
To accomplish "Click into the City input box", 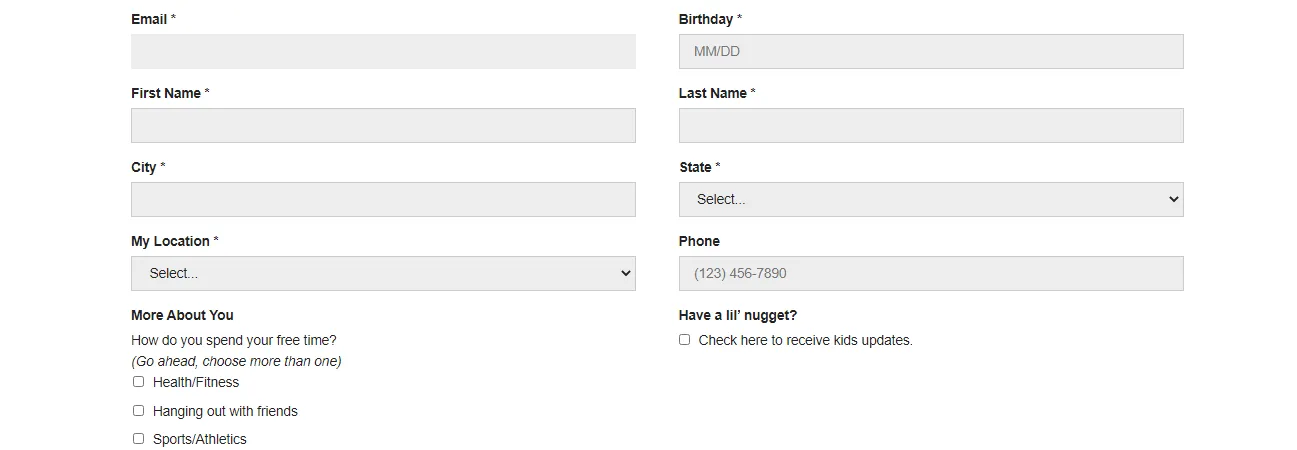I will [383, 200].
